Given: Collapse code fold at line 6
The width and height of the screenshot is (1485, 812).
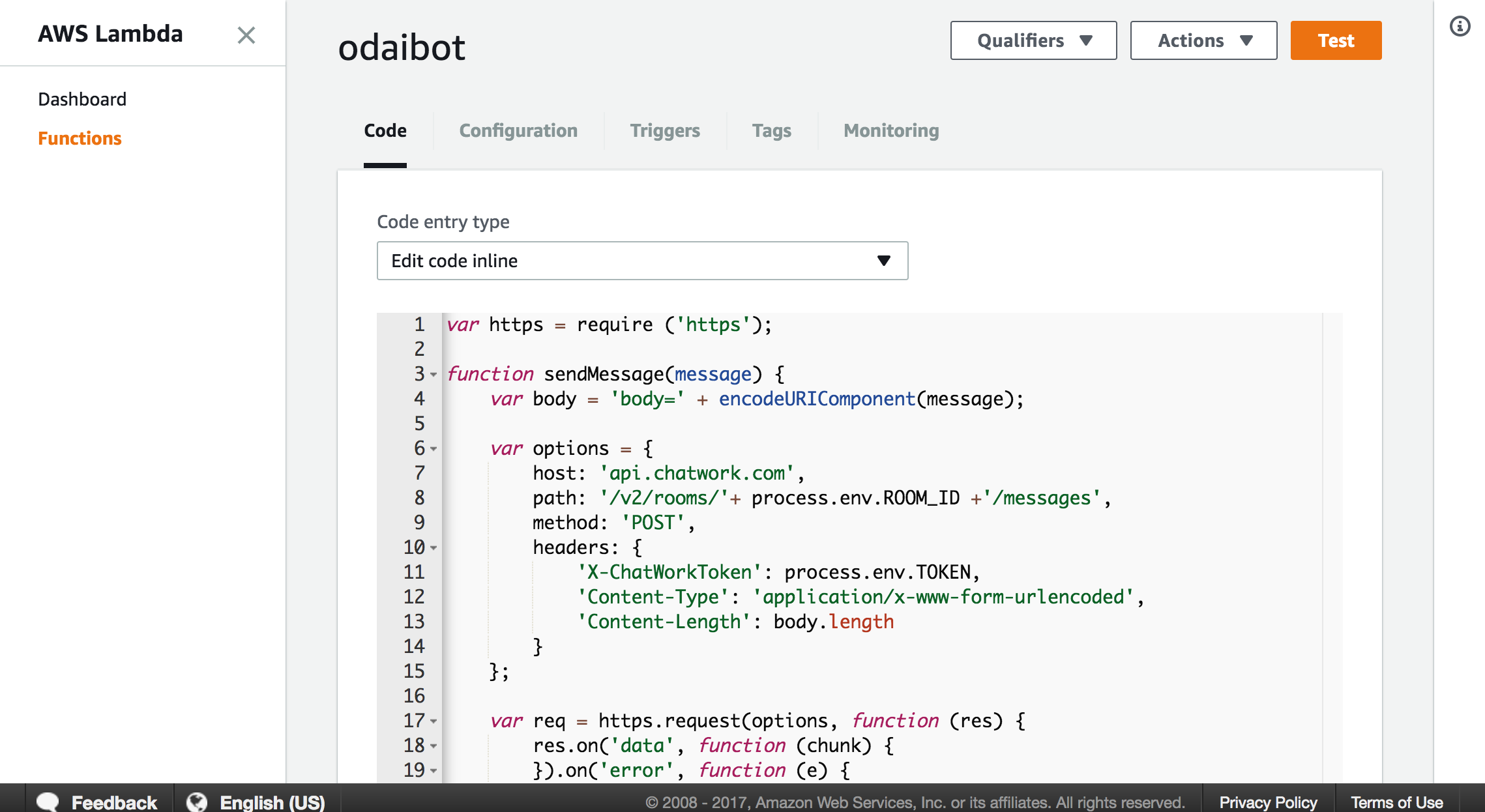Looking at the screenshot, I should [x=434, y=449].
